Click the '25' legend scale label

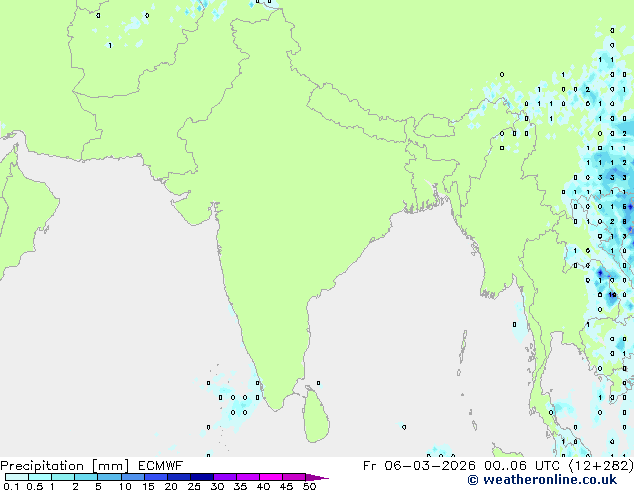coord(194,486)
